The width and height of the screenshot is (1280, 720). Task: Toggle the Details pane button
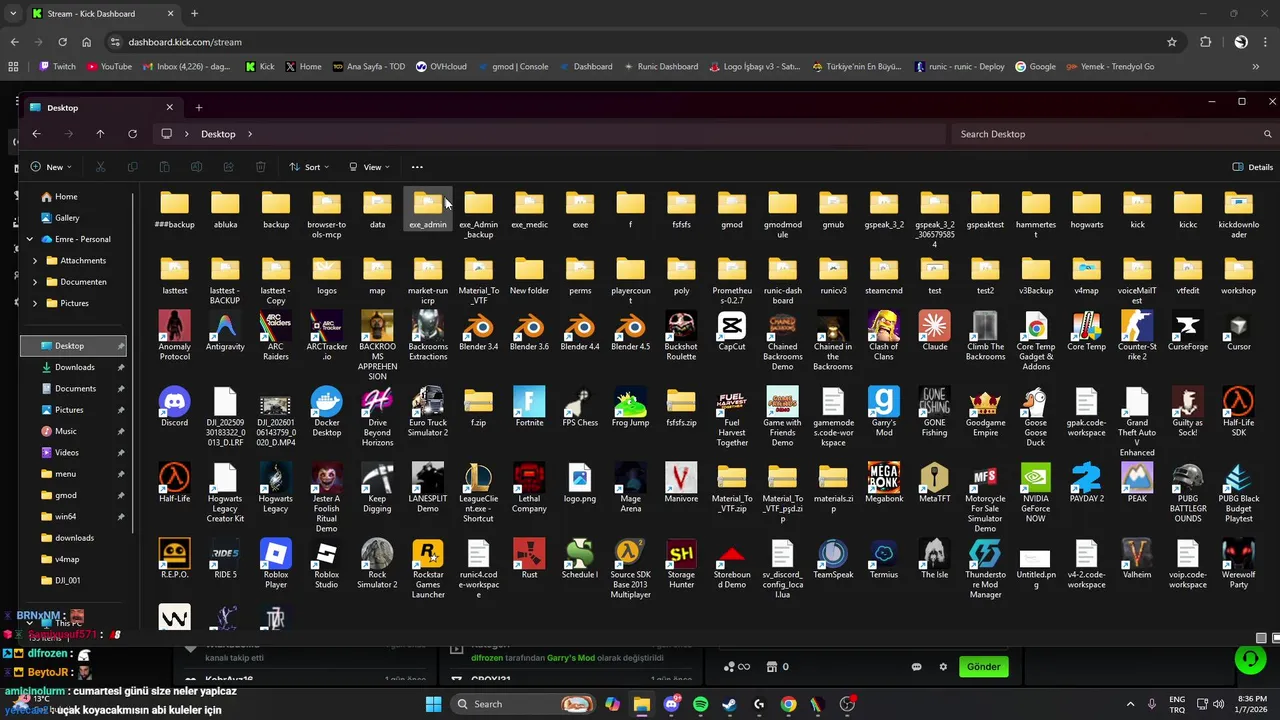1253,167
